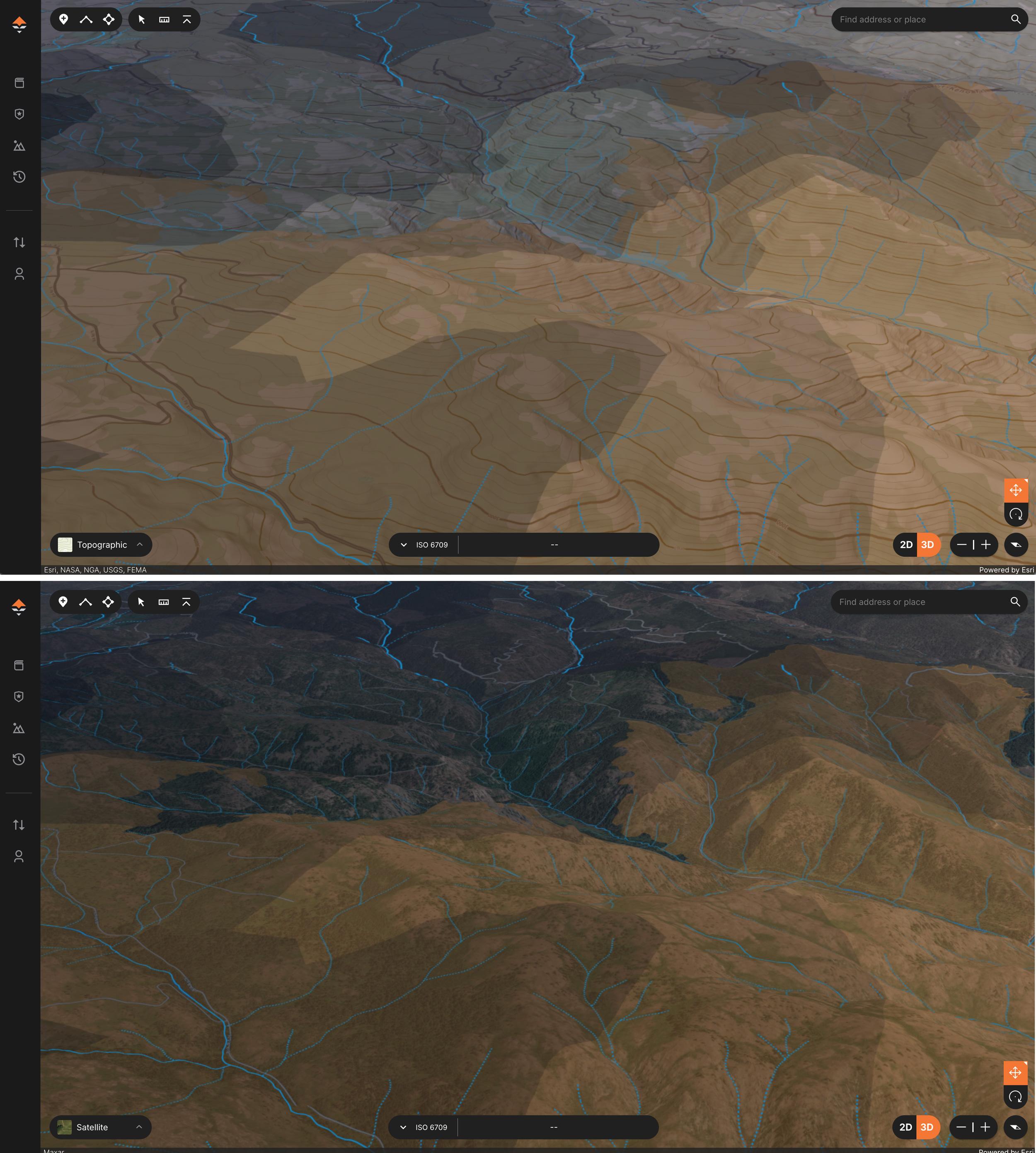Select the add waypoint pin tool
Screen dimensions: 1036x1153
[63, 19]
